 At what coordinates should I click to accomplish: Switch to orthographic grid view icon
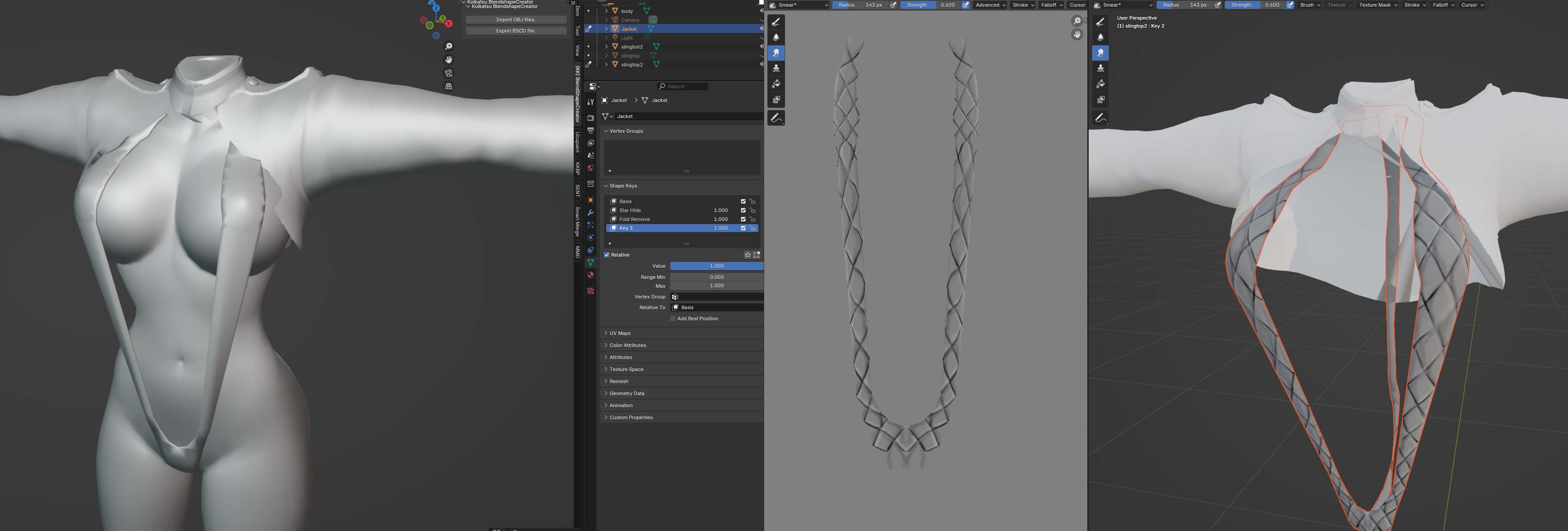449,86
